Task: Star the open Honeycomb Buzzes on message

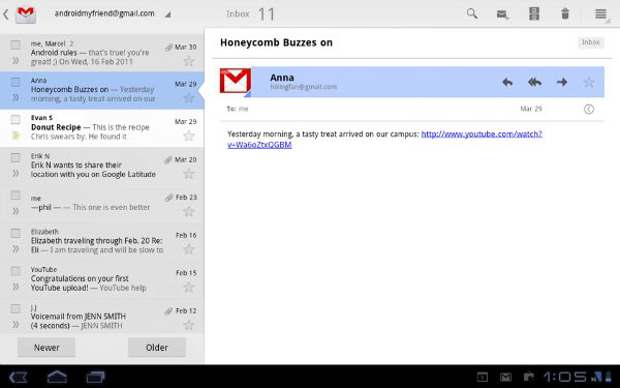Action: pyautogui.click(x=589, y=82)
